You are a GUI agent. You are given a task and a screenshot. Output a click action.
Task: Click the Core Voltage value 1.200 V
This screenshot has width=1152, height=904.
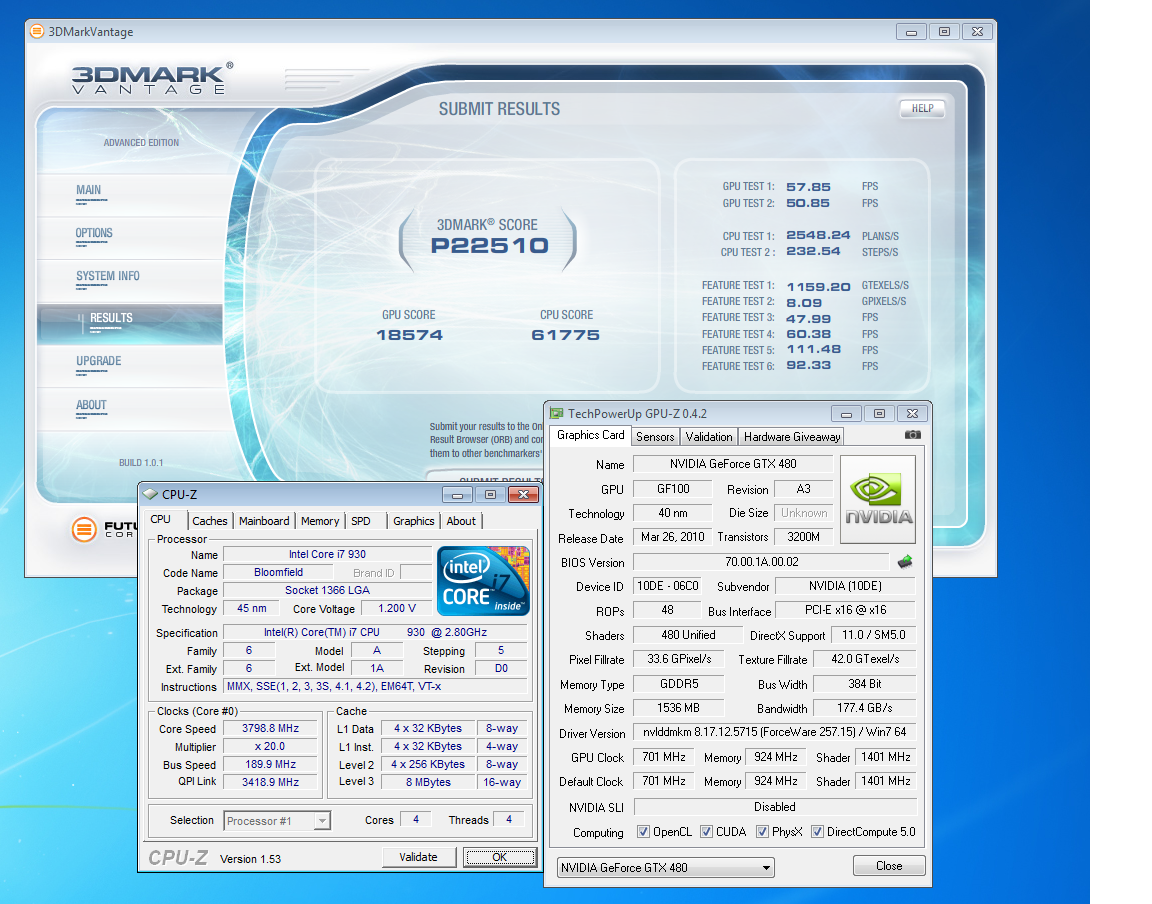(397, 609)
